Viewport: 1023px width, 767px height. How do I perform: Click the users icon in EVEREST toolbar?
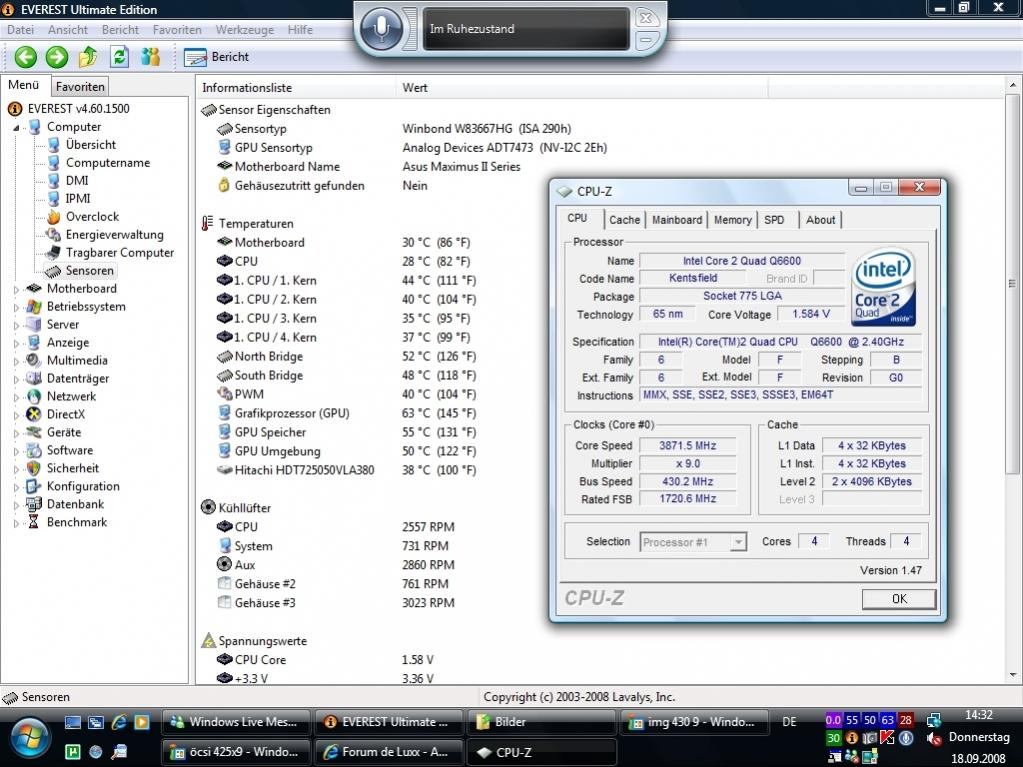pyautogui.click(x=151, y=57)
